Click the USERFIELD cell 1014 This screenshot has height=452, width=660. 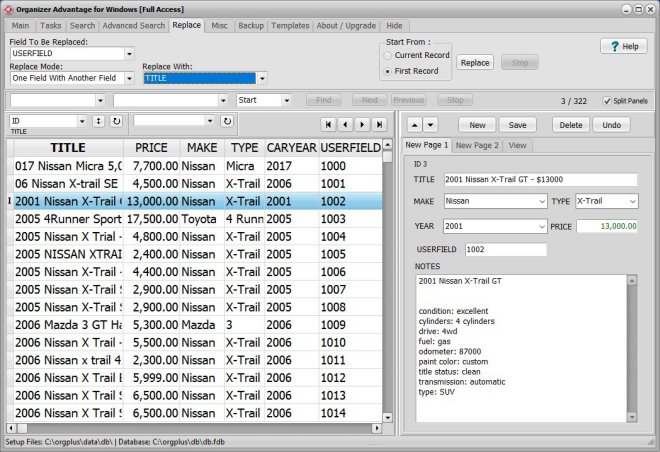pos(350,413)
